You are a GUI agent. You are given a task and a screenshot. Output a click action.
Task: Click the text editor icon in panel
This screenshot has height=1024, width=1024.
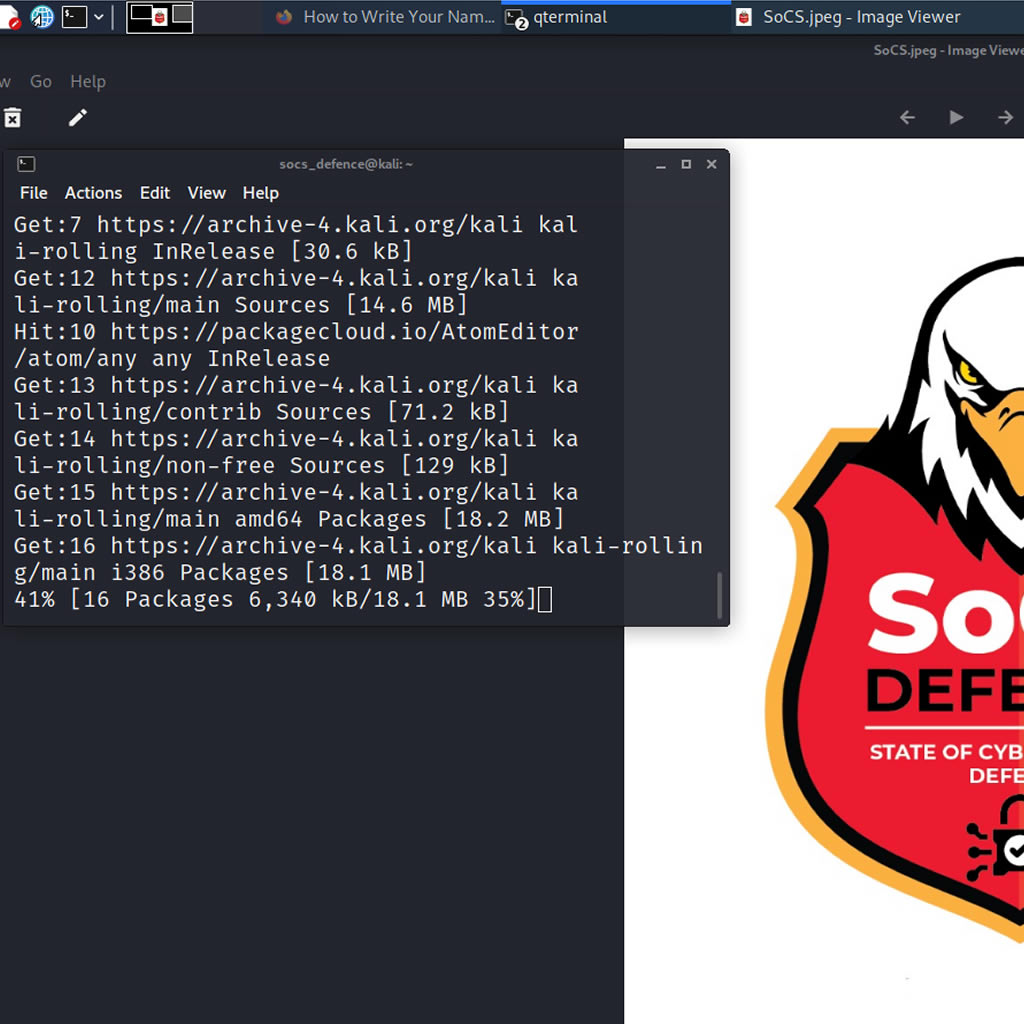point(9,17)
